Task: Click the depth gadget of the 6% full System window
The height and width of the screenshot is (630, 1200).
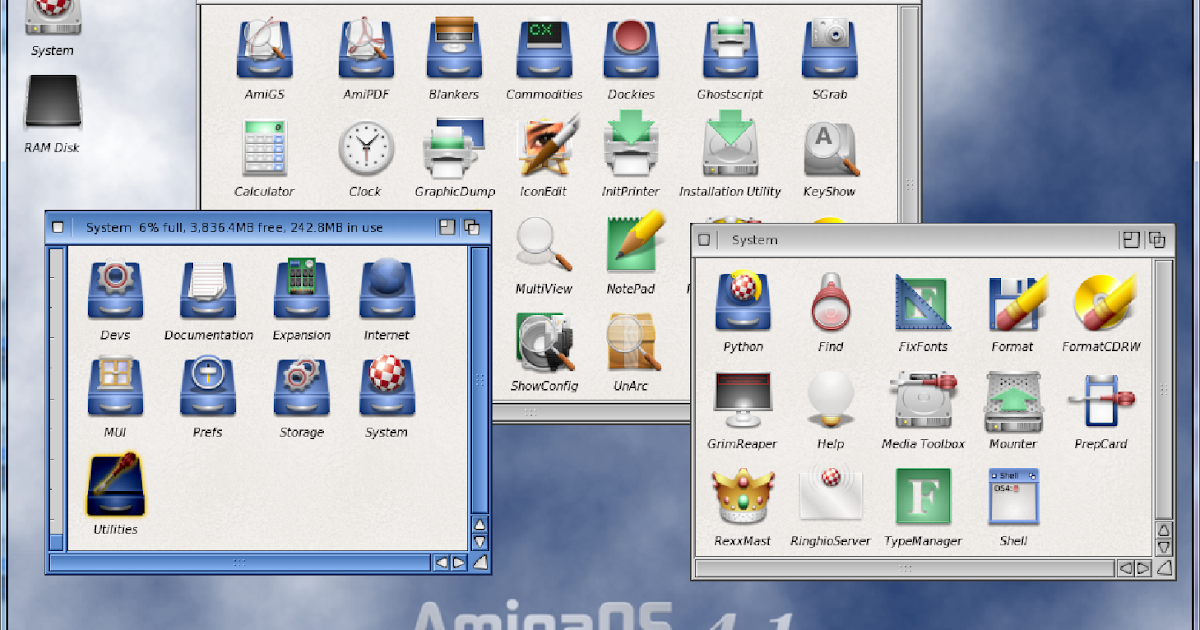Action: (471, 227)
